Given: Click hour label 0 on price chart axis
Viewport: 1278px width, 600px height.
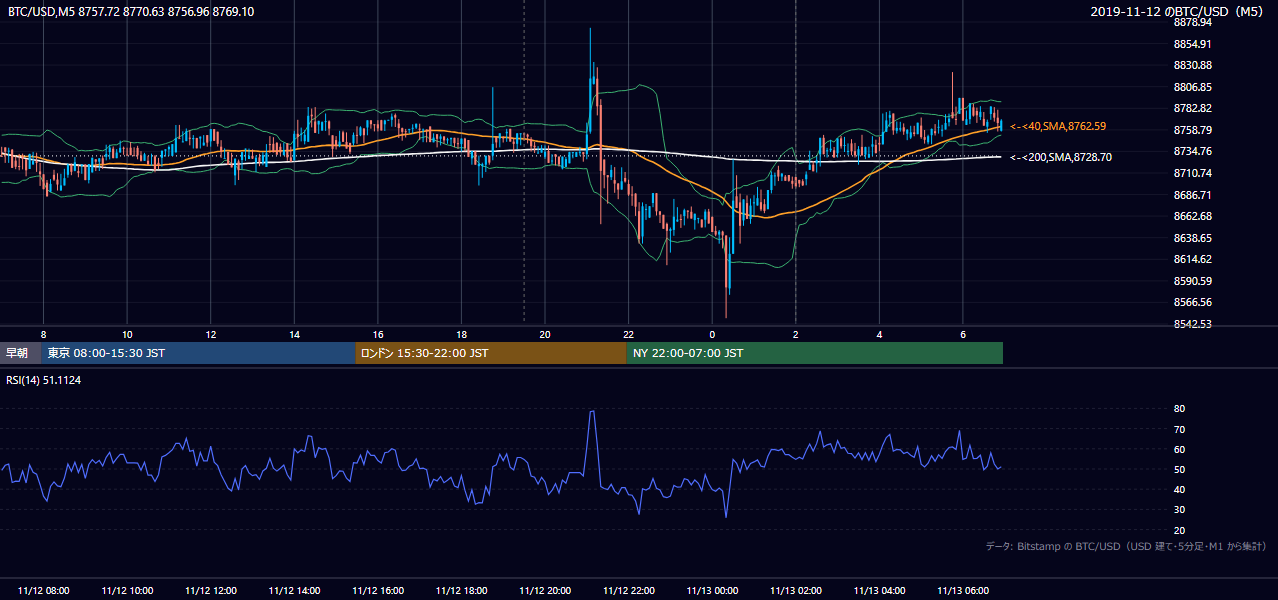Looking at the screenshot, I should pos(712,334).
